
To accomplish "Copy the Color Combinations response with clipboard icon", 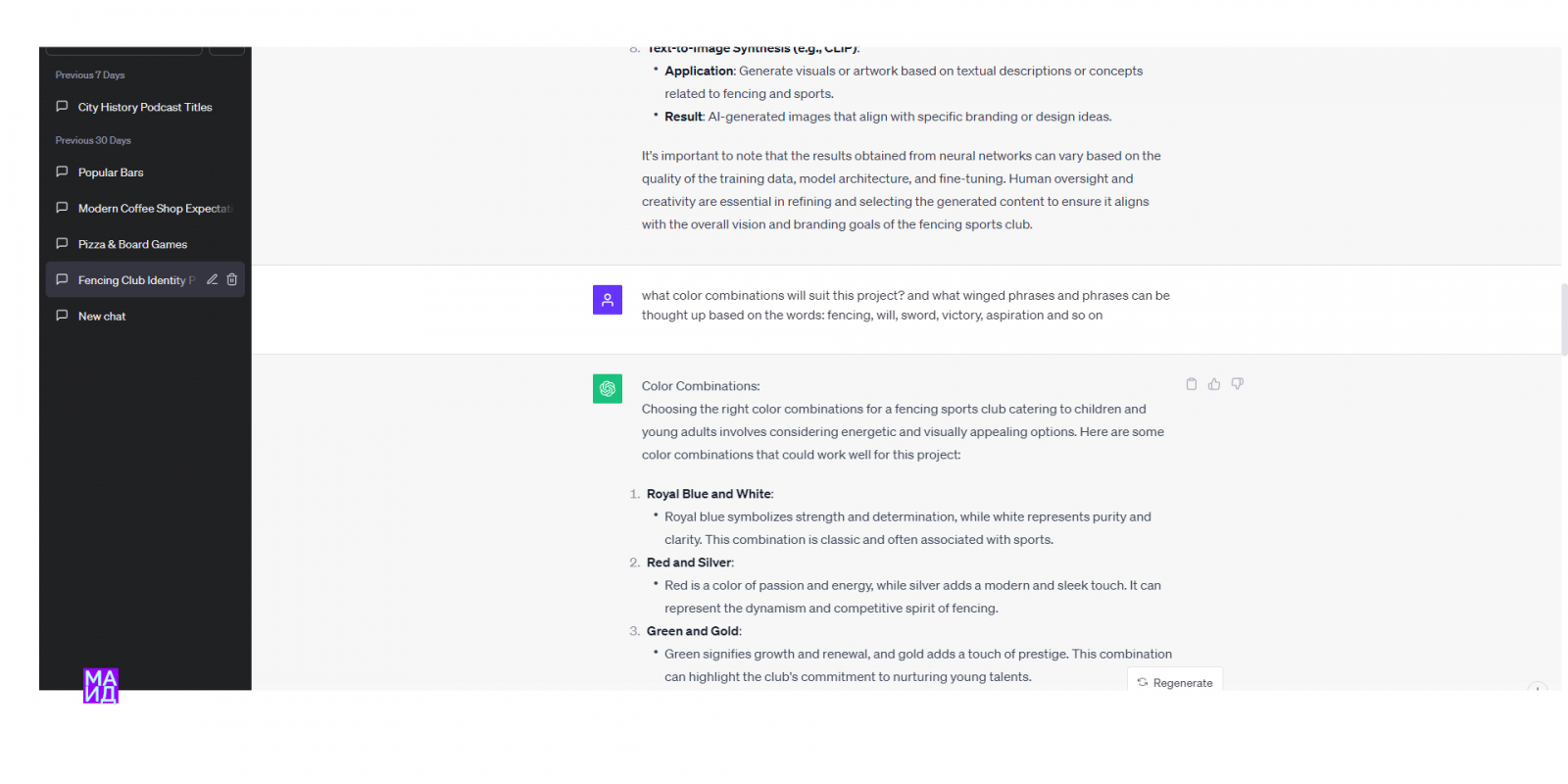I will click(1191, 384).
